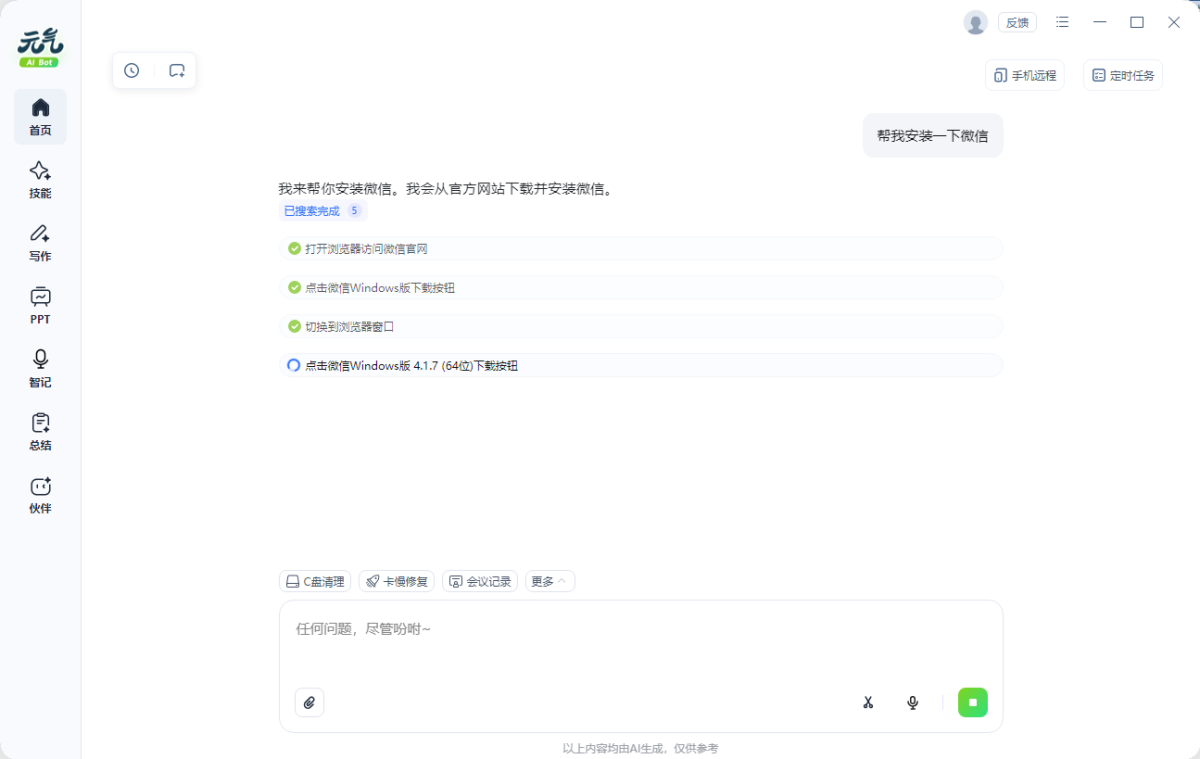Click the 反馈 feedback button

(1017, 22)
